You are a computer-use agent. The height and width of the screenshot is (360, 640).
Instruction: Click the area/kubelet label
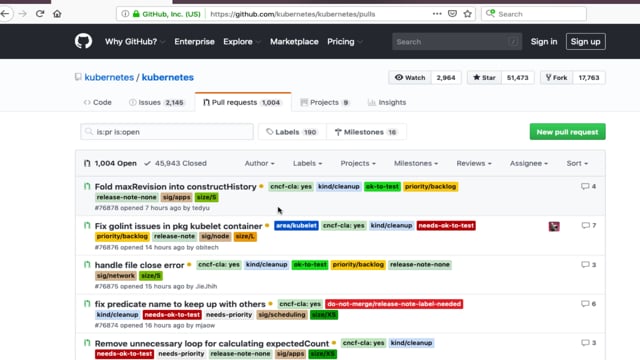296,225
